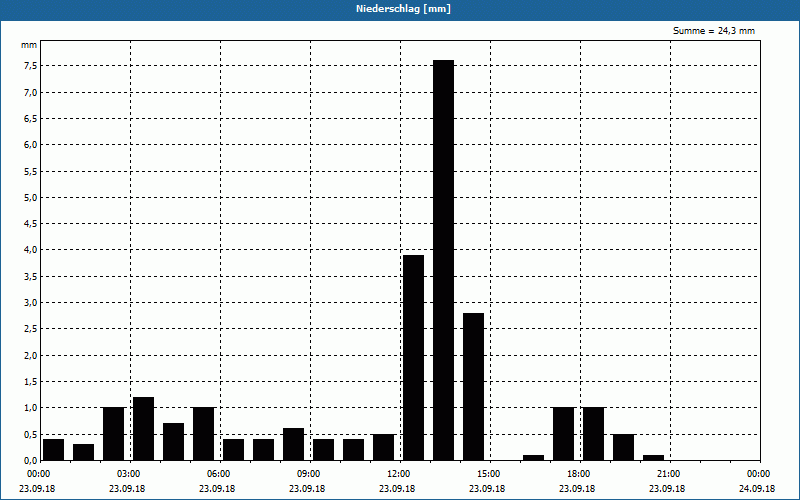The width and height of the screenshot is (800, 500).
Task: Click the 03:00 time label
Action: [x=131, y=474]
